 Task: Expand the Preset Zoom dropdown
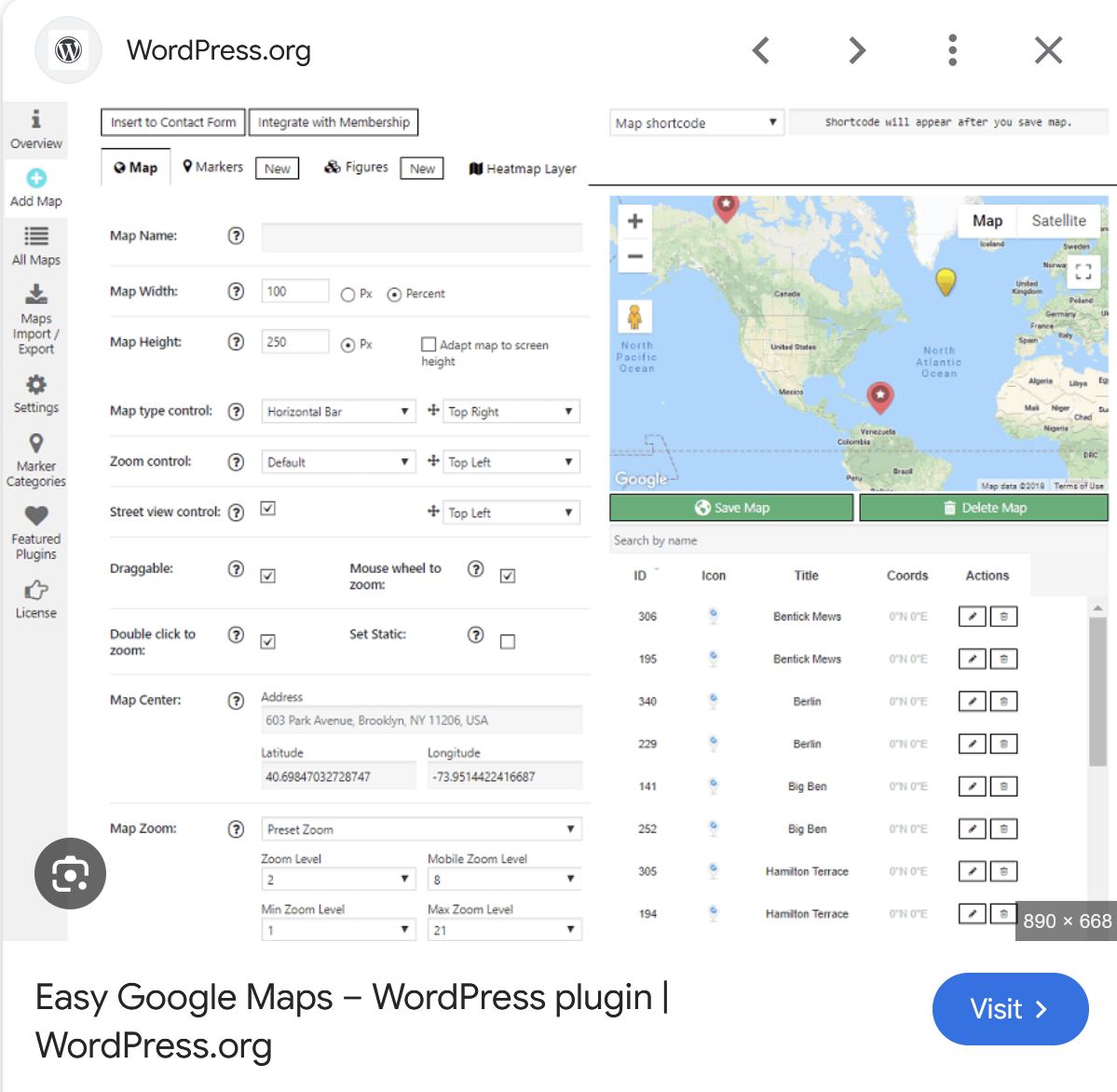[x=421, y=829]
